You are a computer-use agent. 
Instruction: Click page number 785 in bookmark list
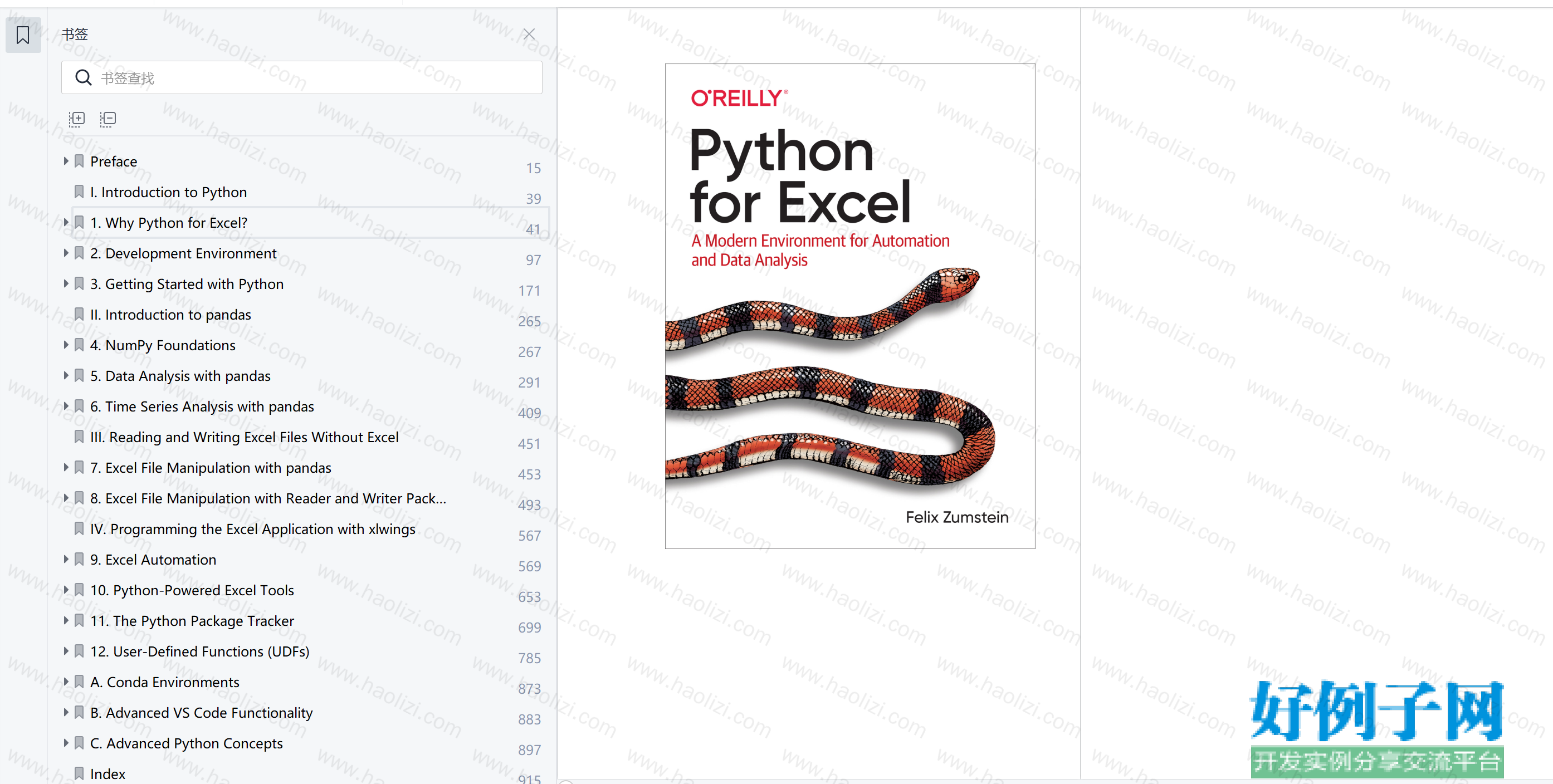point(529,658)
